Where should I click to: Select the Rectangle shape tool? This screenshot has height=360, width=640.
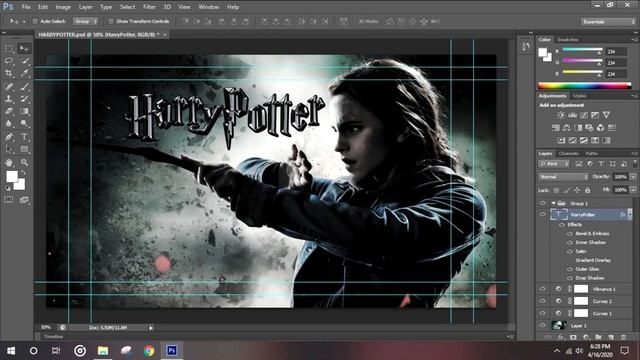[24, 149]
